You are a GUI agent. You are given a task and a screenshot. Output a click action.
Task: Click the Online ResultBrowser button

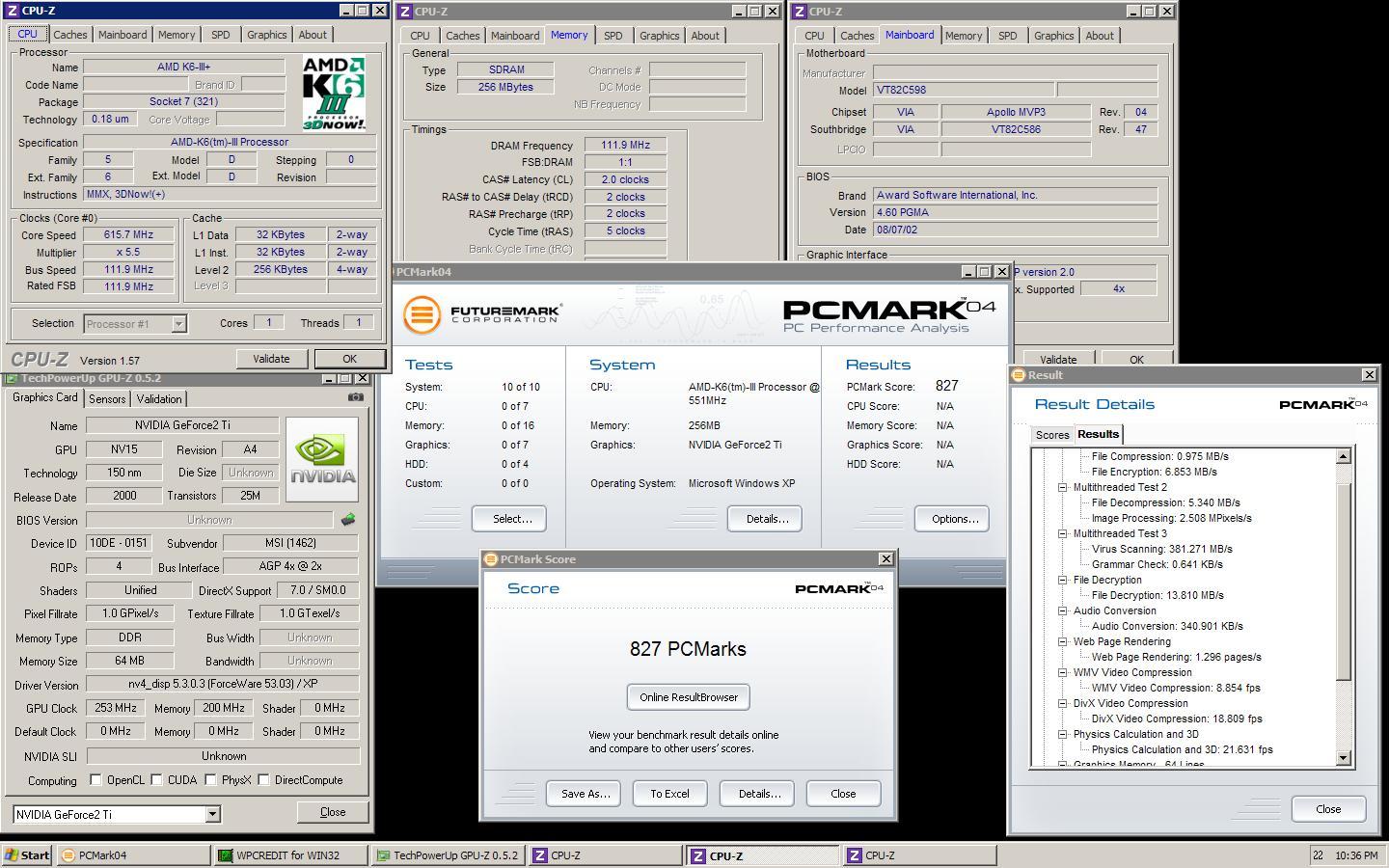pyautogui.click(x=689, y=697)
